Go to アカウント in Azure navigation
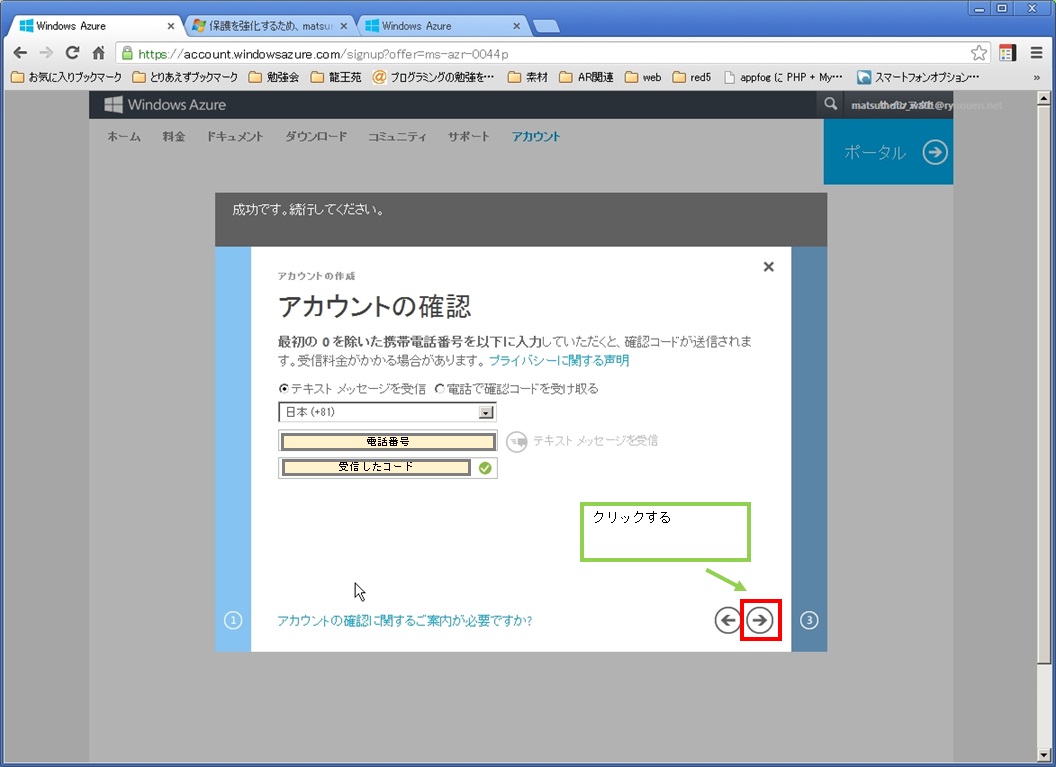The image size is (1056, 767). pos(536,137)
